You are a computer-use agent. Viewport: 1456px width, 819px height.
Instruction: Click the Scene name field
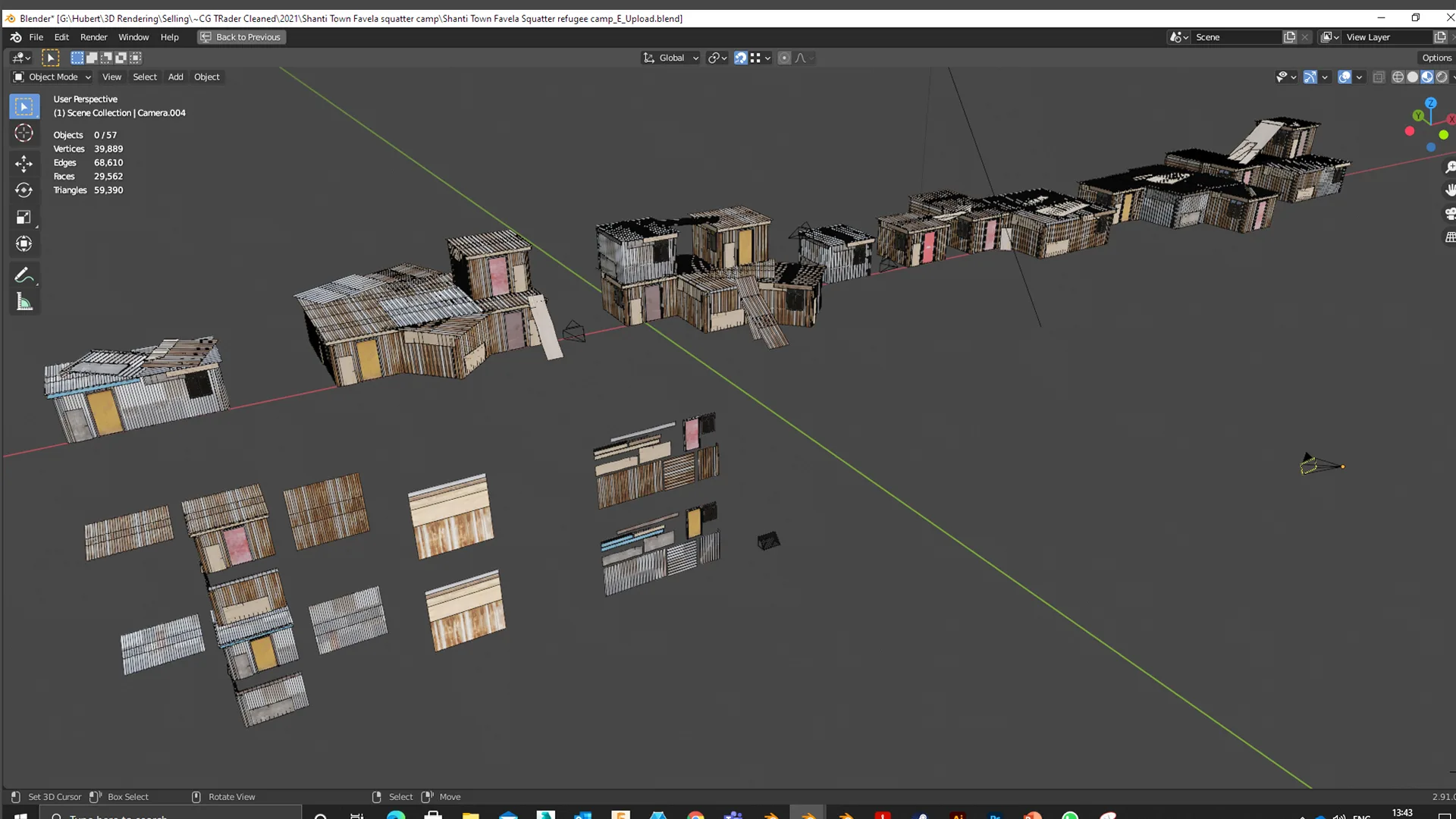pos(1235,37)
